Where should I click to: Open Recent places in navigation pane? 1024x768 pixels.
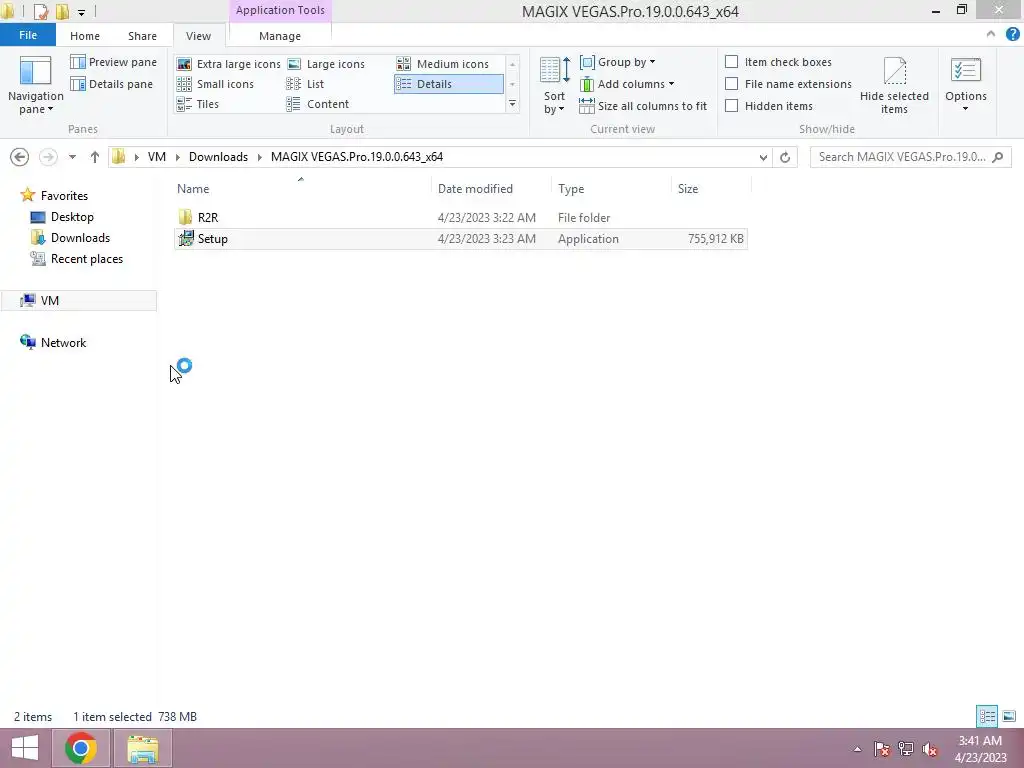pos(86,259)
